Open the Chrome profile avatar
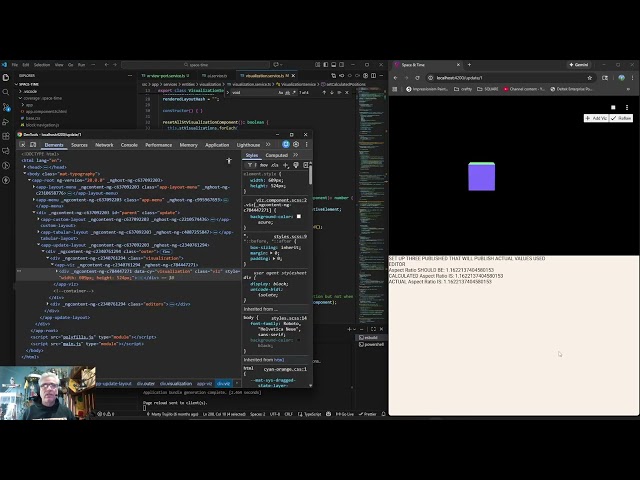Screen dimensions: 640x480 [621, 78]
